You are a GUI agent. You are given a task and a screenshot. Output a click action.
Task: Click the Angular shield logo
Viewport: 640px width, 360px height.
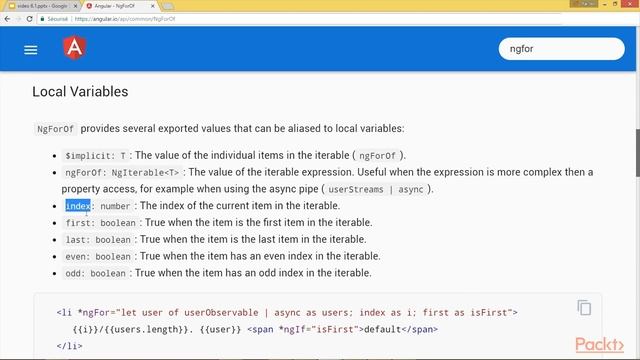coord(75,48)
